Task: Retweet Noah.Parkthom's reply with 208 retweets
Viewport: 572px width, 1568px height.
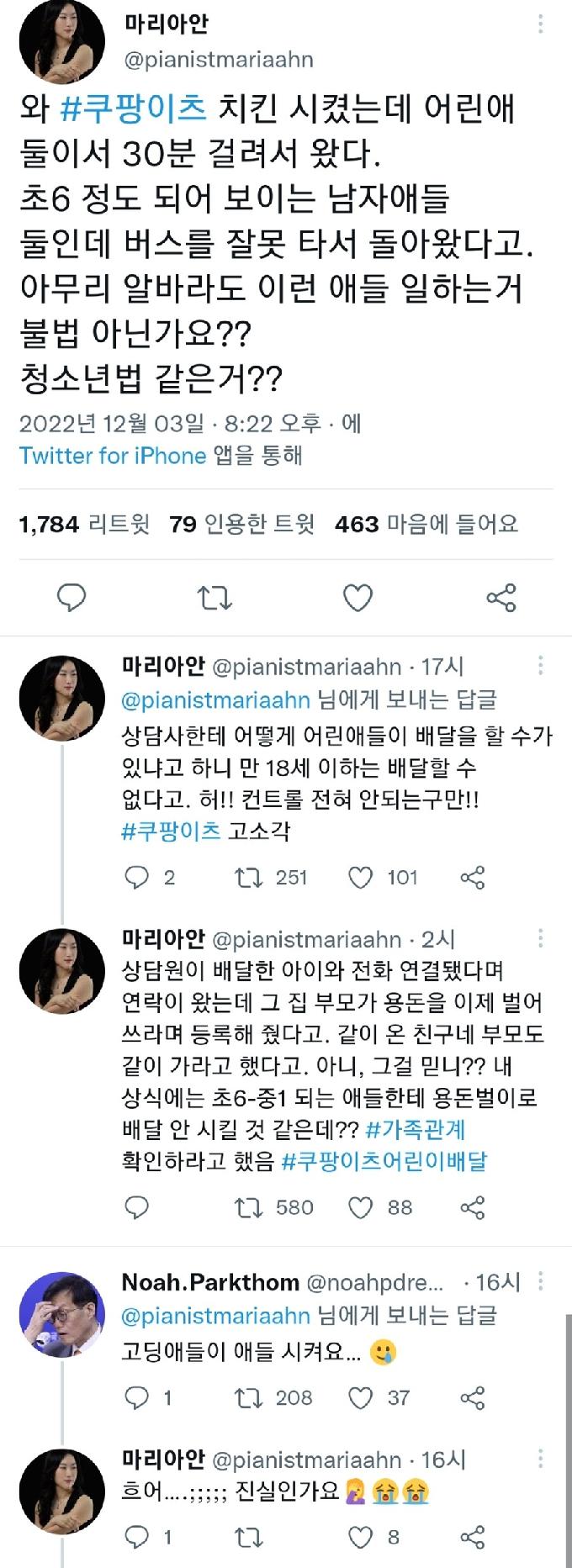Action: click(248, 1397)
